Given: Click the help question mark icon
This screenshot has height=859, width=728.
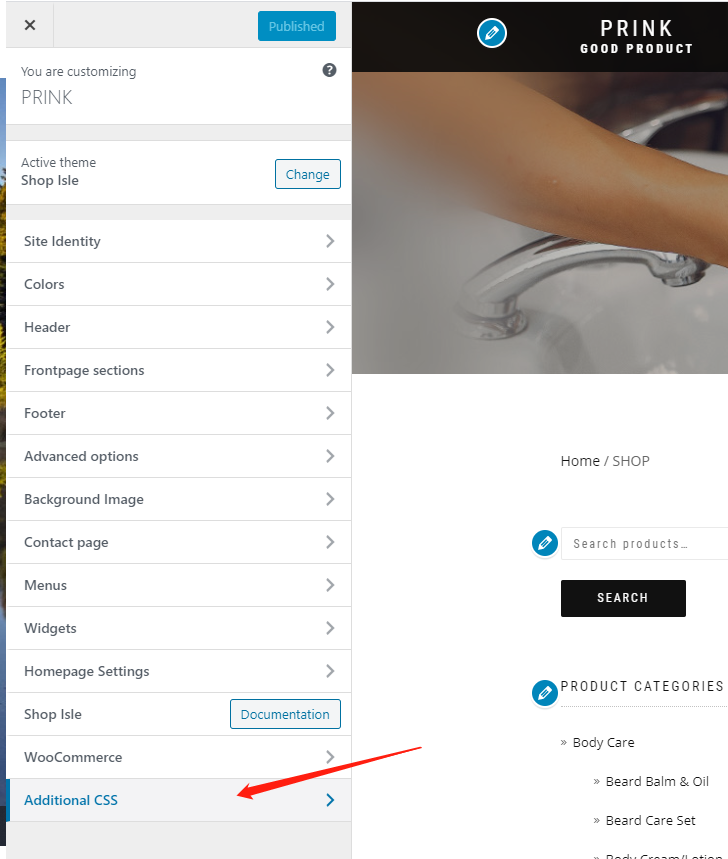Looking at the screenshot, I should click(329, 70).
